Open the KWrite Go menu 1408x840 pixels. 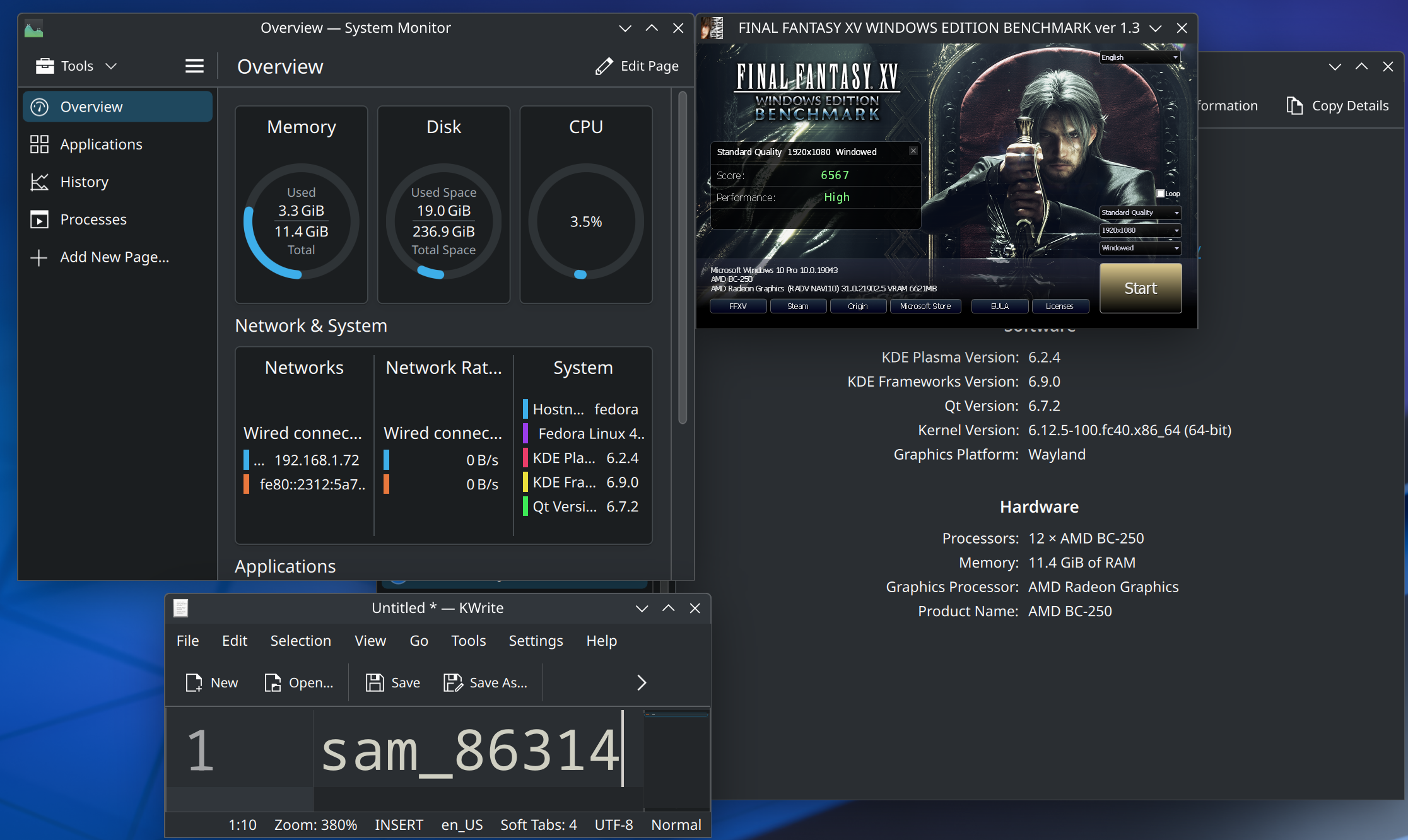(x=419, y=641)
